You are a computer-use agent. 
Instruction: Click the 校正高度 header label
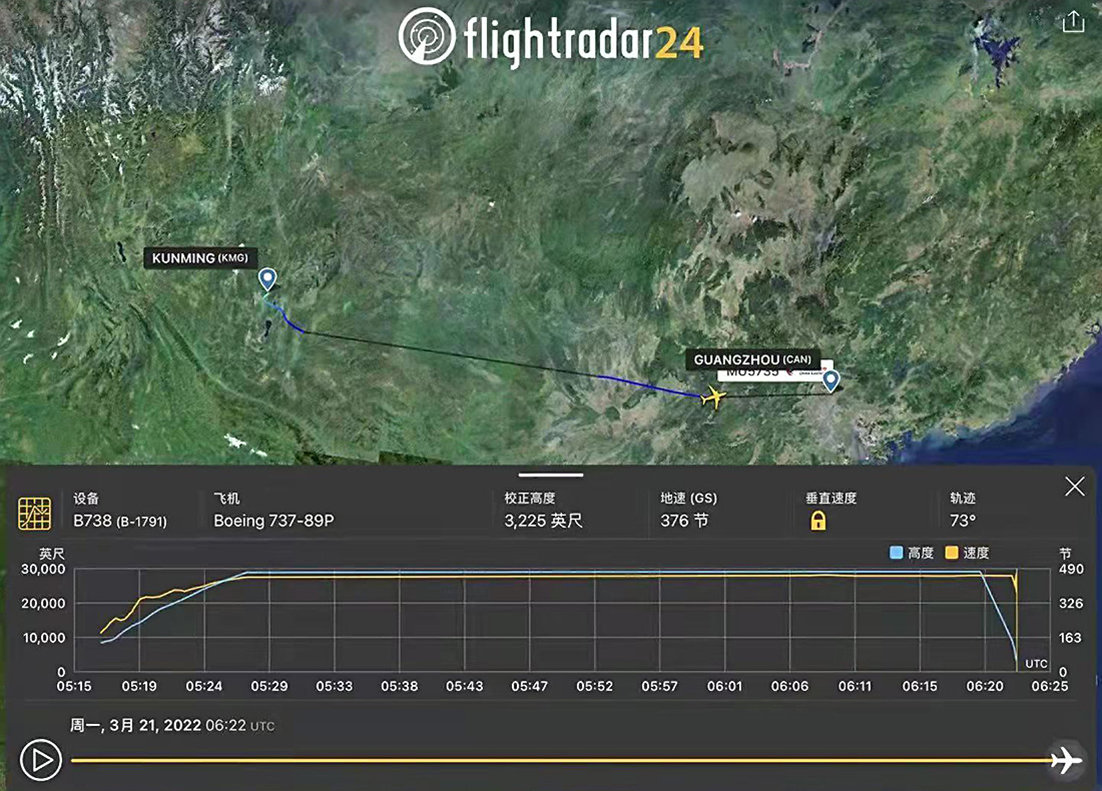530,498
